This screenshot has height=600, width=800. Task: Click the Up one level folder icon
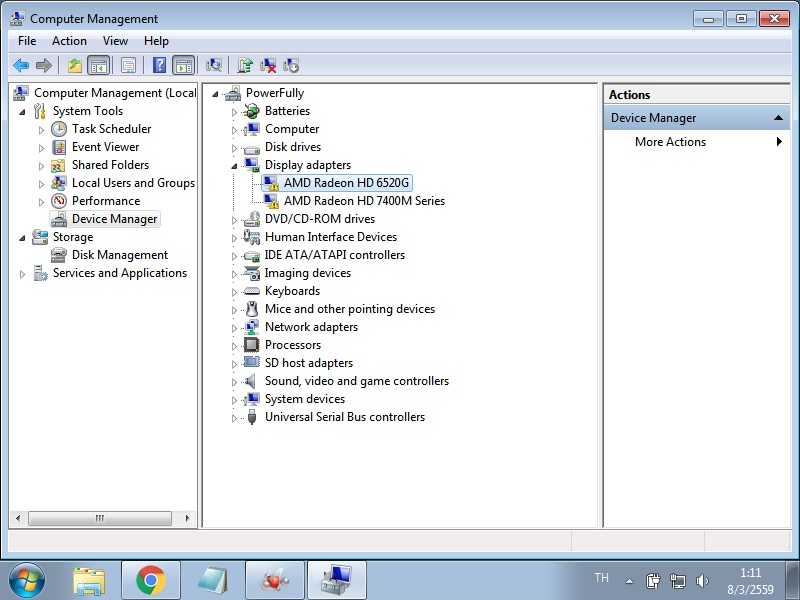click(75, 66)
